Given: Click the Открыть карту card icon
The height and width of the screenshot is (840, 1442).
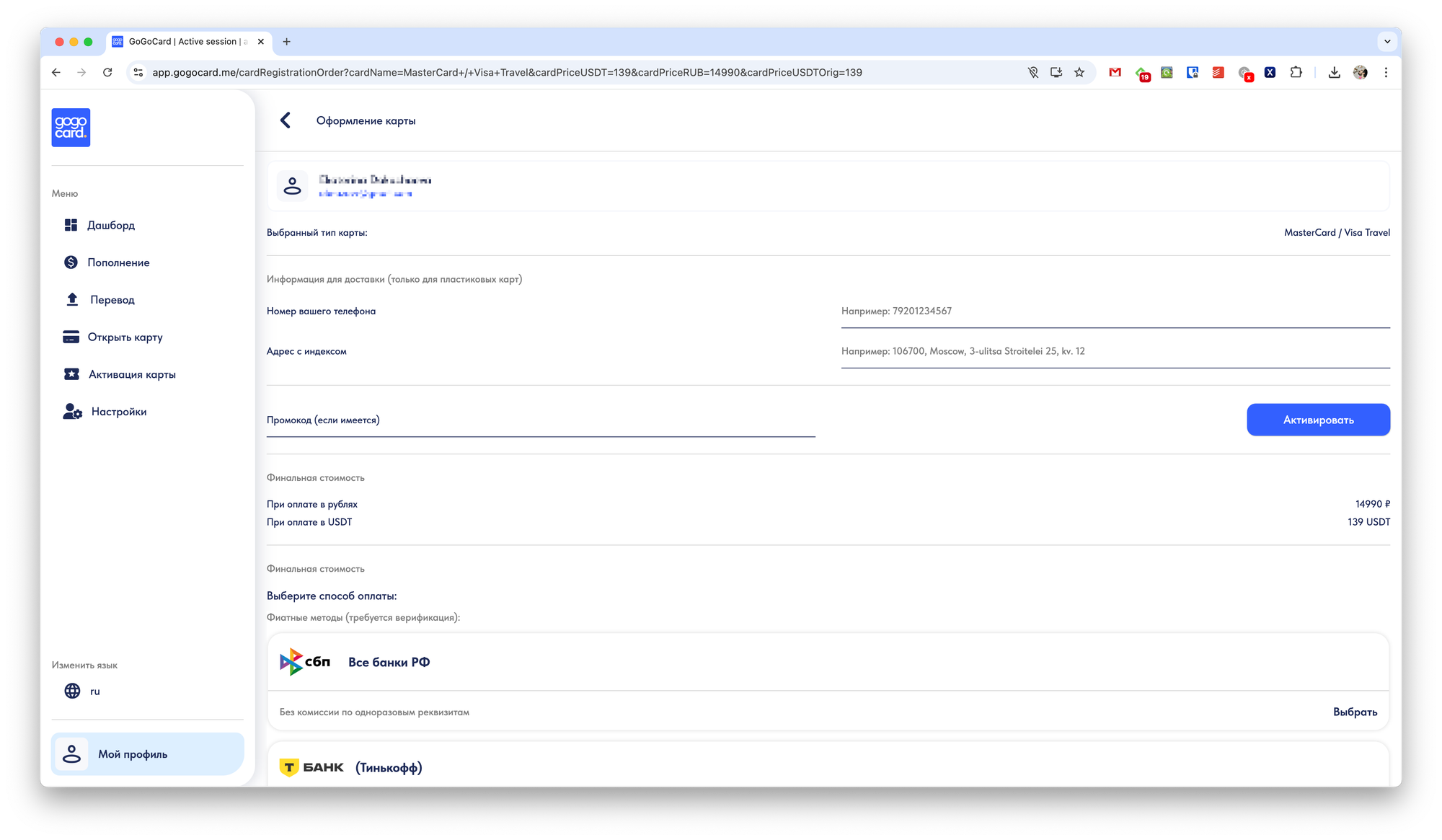Looking at the screenshot, I should [71, 337].
